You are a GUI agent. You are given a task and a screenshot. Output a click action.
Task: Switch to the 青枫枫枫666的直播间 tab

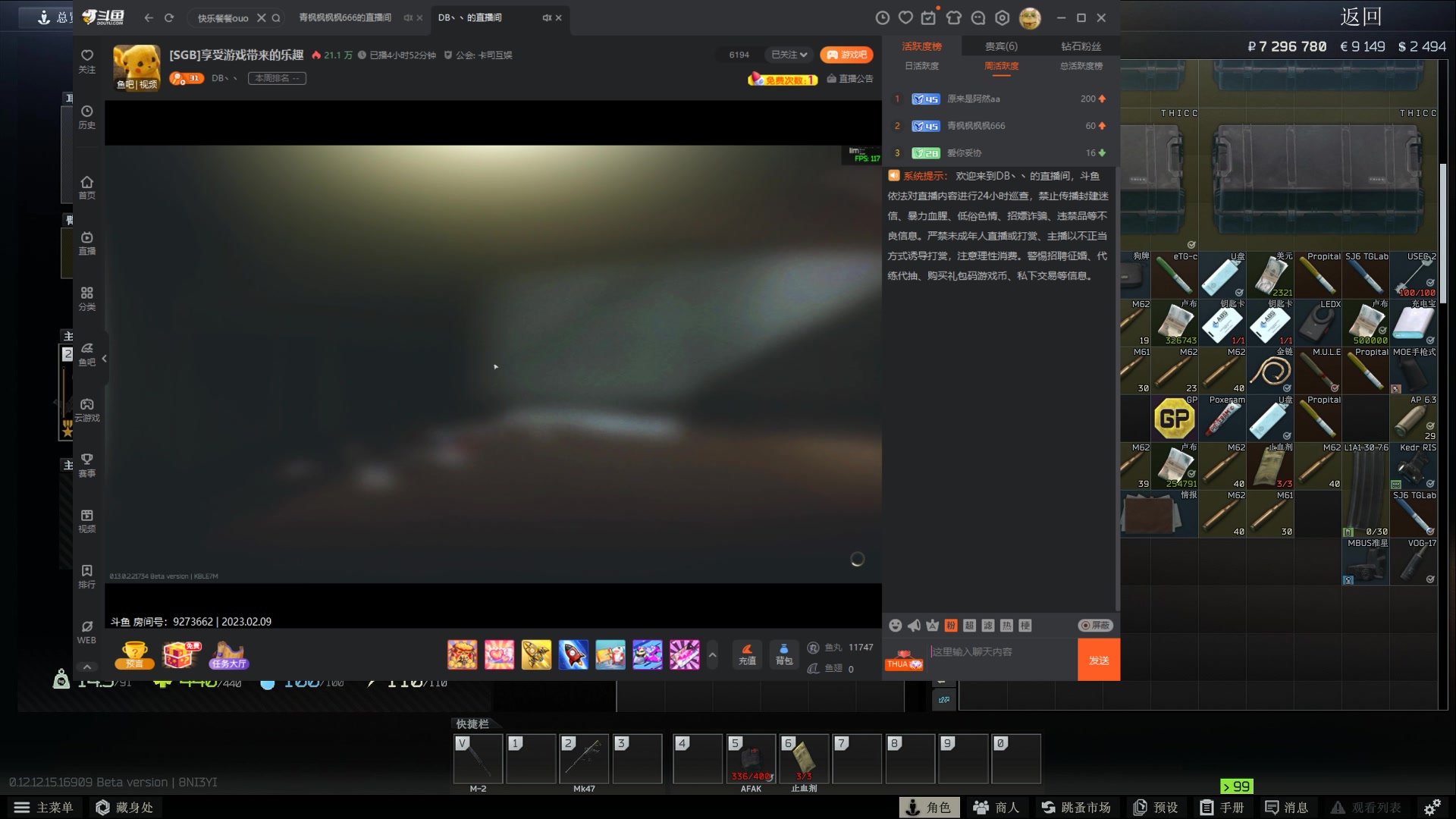coord(345,17)
